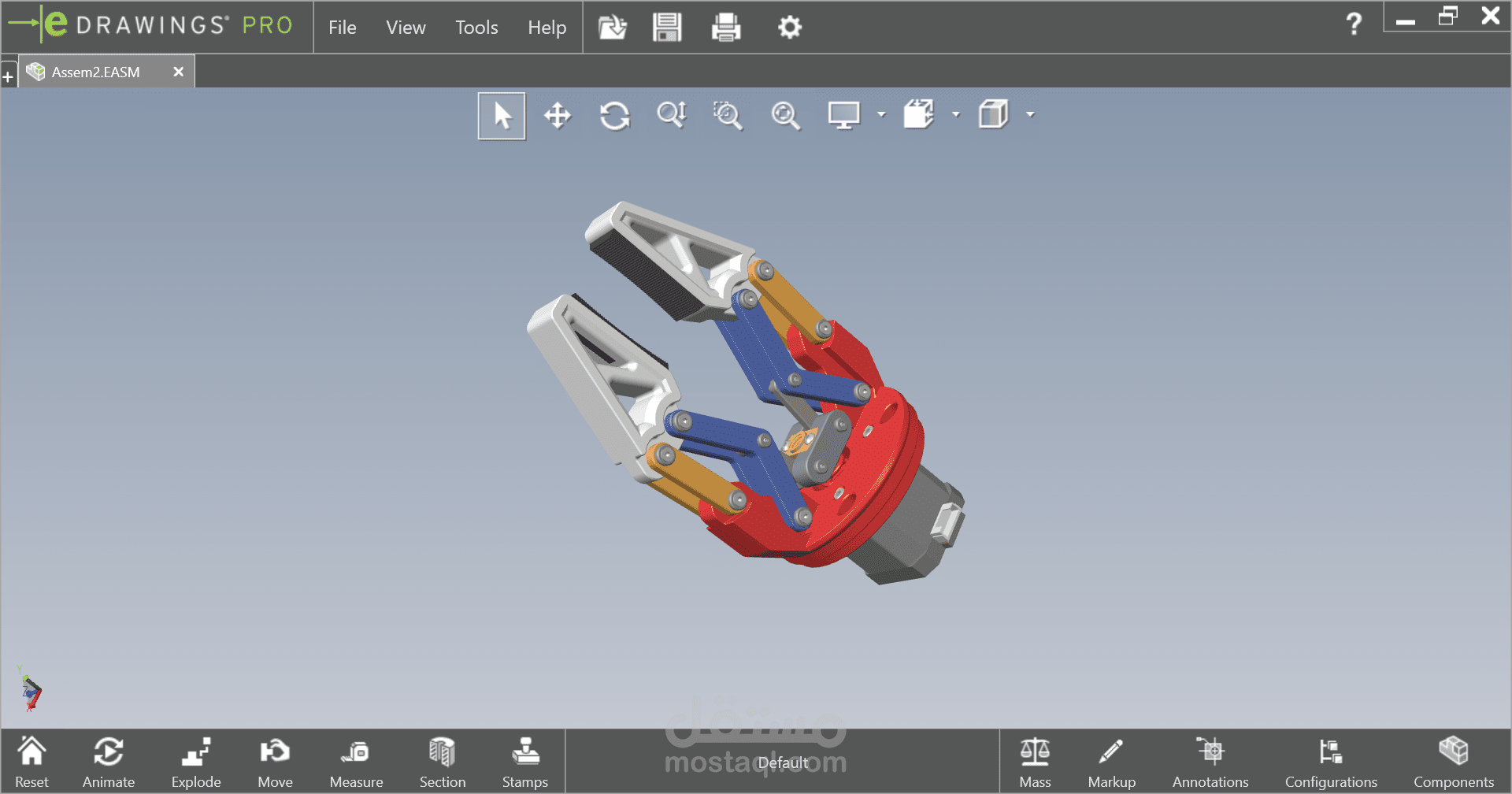Open Options gear icon

coord(789,28)
